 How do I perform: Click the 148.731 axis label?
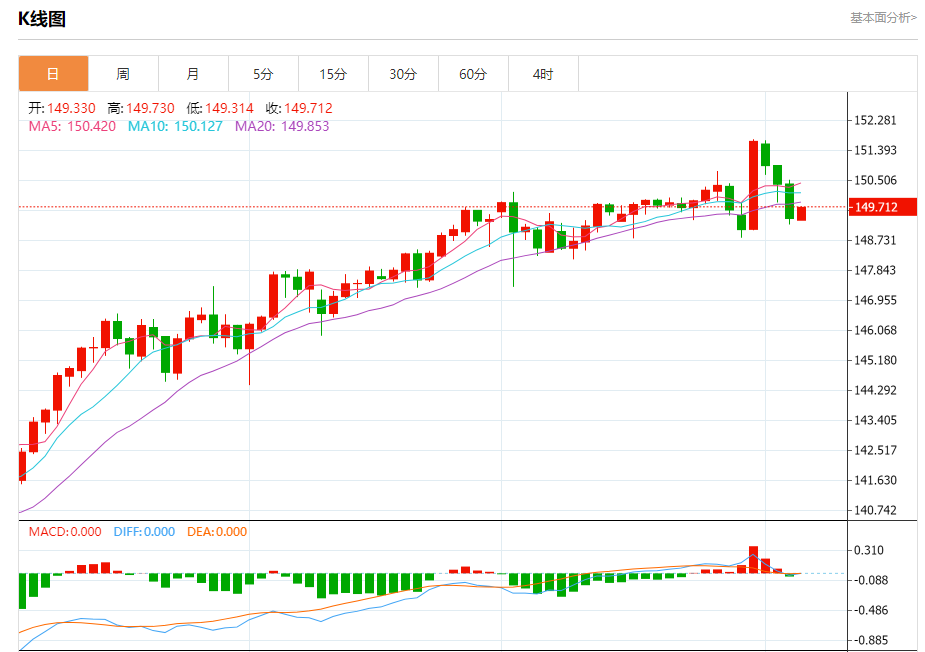click(875, 240)
